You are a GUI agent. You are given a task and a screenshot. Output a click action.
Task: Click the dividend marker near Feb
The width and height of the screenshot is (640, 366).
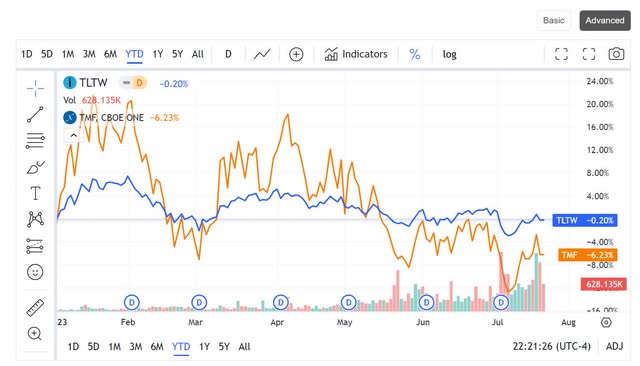[132, 303]
